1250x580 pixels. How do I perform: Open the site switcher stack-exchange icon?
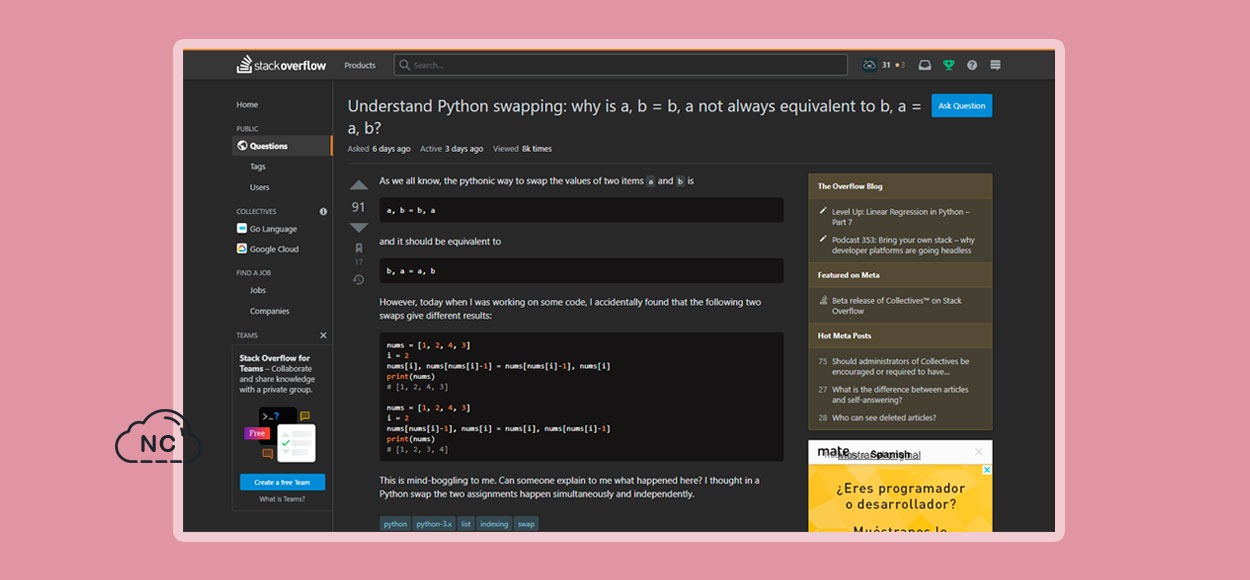(x=995, y=65)
